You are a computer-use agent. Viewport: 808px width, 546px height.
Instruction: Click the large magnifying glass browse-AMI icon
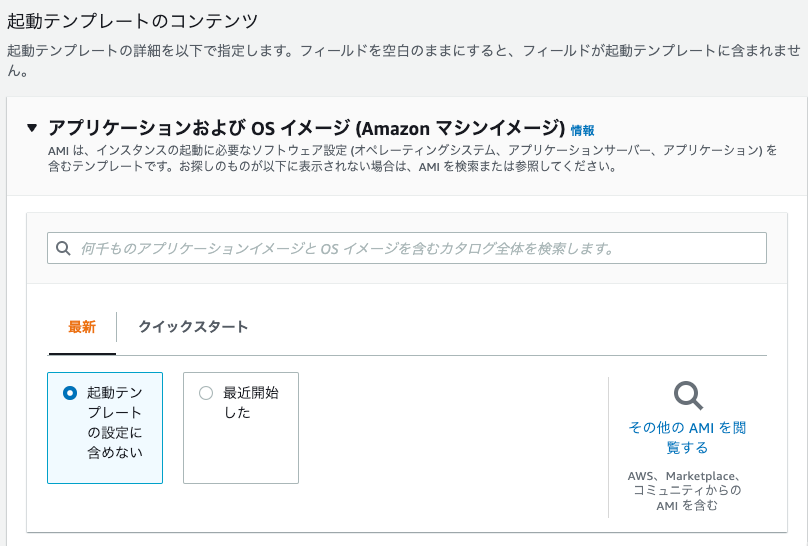click(x=688, y=396)
